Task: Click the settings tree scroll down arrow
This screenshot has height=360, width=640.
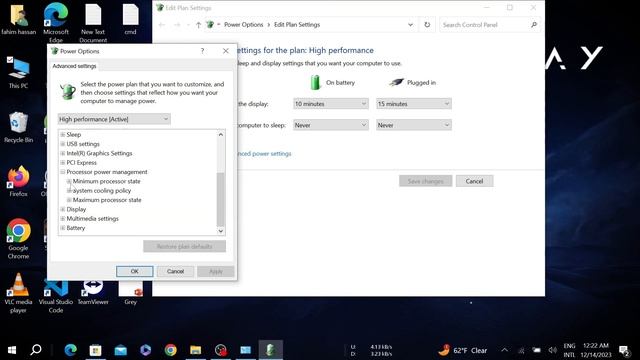Action: click(x=220, y=231)
